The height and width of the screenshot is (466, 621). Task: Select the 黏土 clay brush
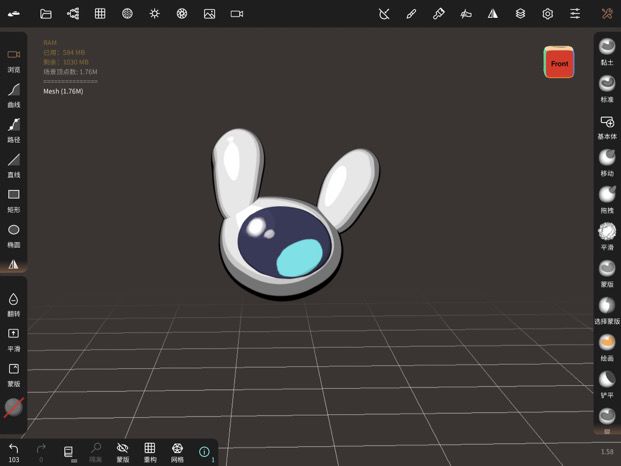[607, 51]
